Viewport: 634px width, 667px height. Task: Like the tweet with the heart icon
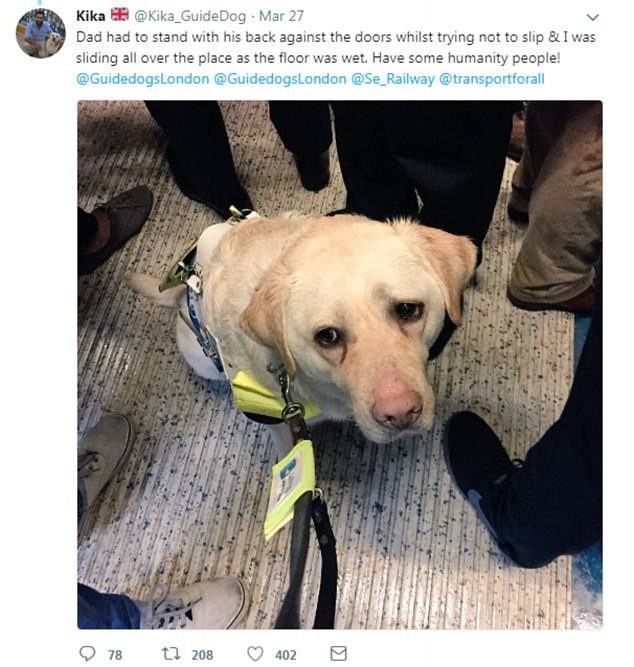pyautogui.click(x=255, y=653)
